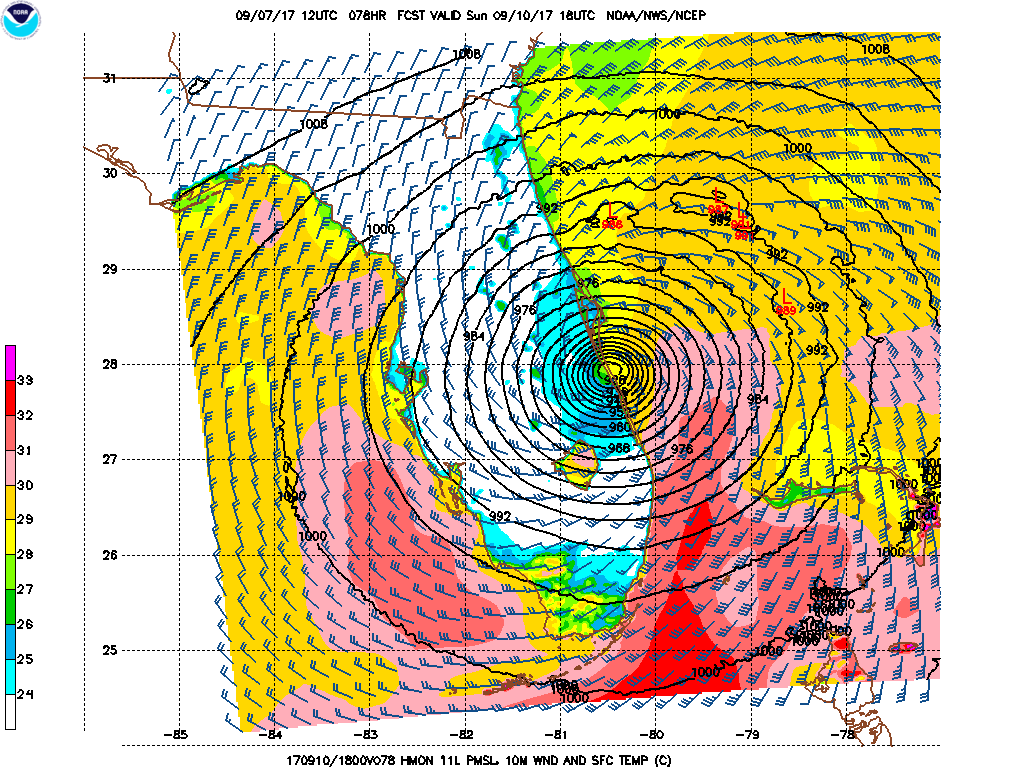Click the latitude axis label 30 on the map
Image resolution: width=1024 pixels, height=768 pixels.
pos(109,174)
